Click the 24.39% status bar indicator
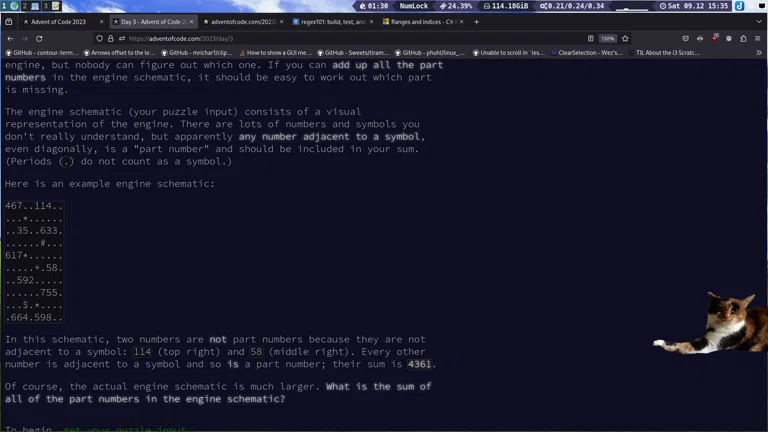 [456, 6]
